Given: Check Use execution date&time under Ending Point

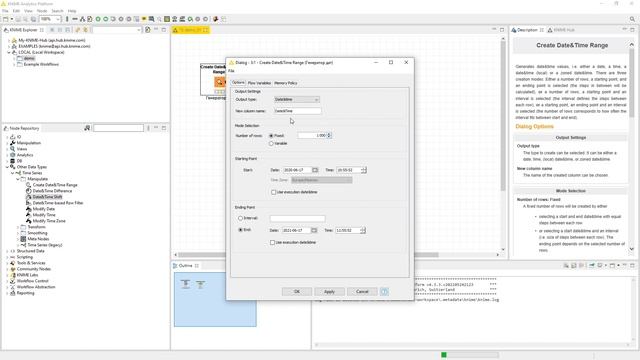Looking at the screenshot, I should [x=272, y=242].
